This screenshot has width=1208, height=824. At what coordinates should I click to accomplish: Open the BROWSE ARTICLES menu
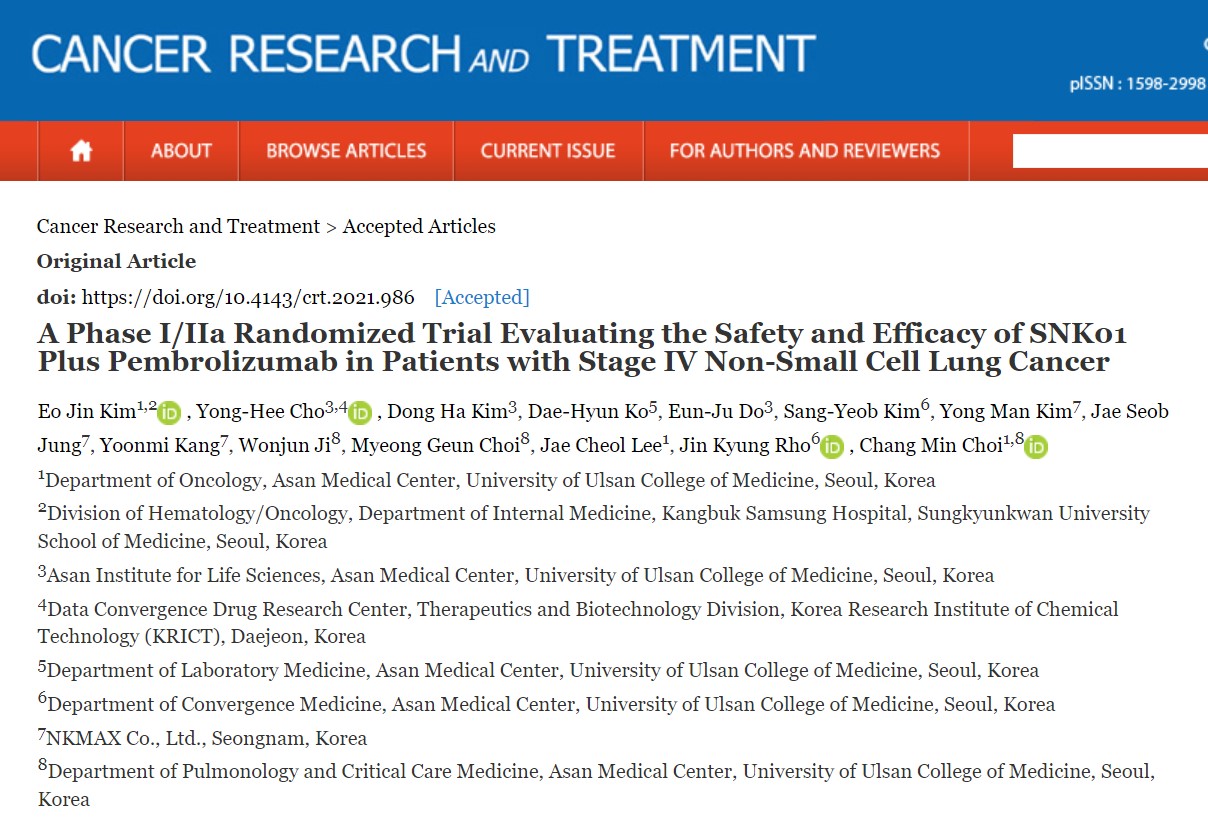tap(346, 151)
